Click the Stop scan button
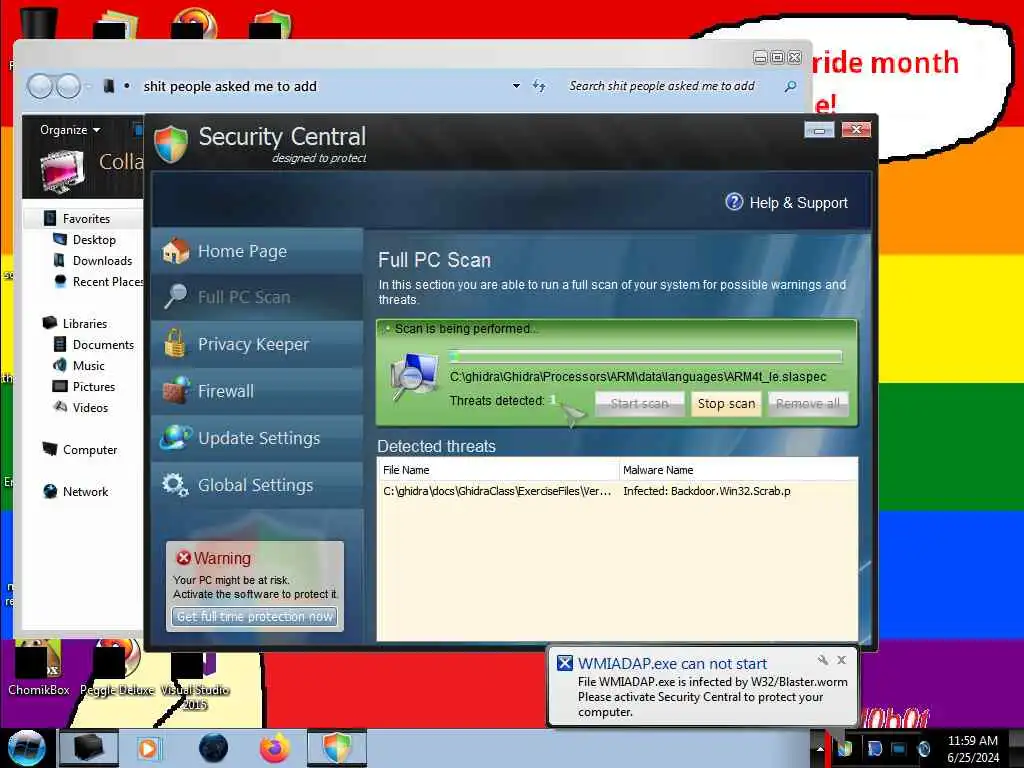1024x768 pixels. (726, 404)
